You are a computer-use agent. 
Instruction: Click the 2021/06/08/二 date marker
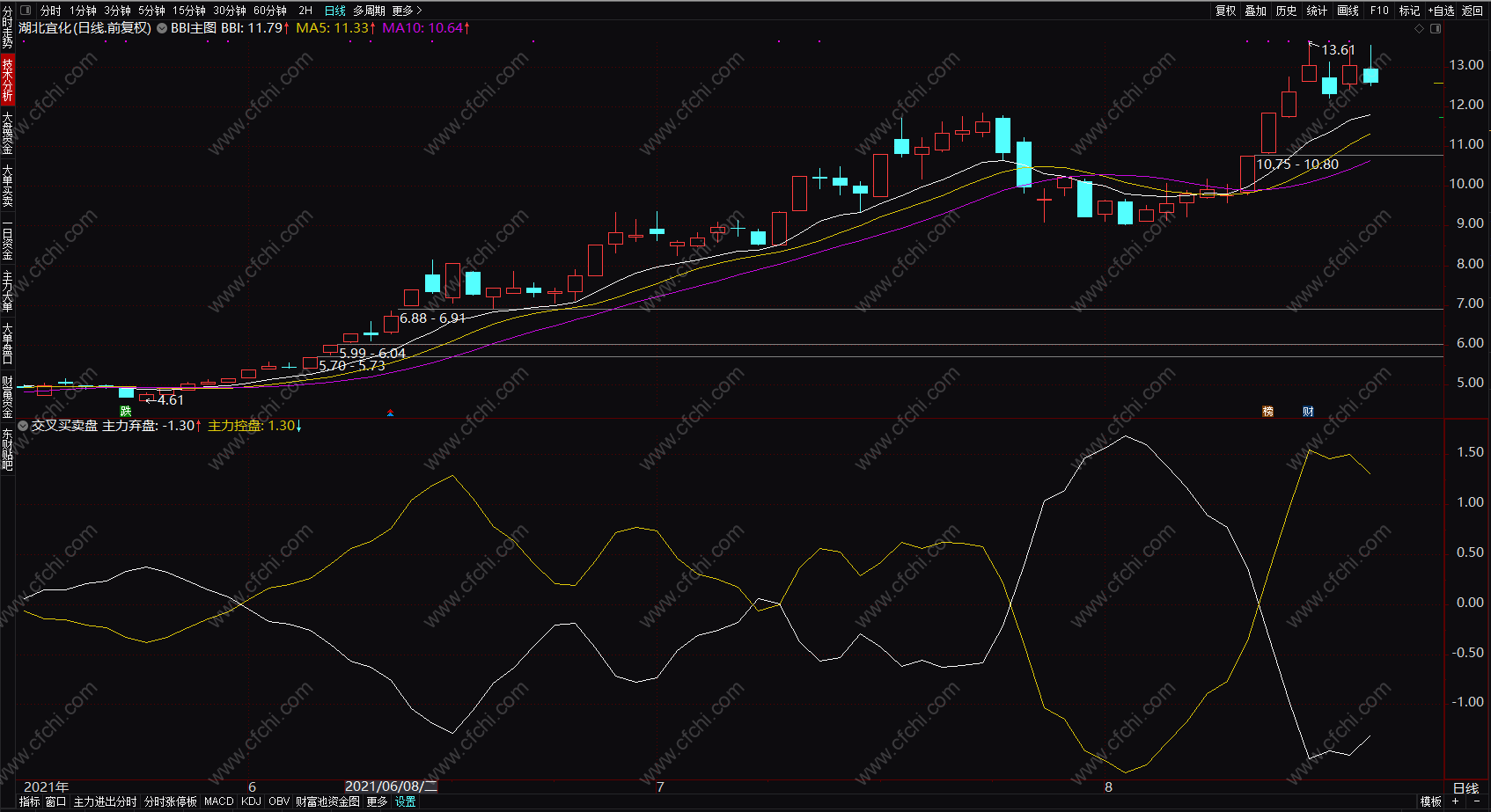point(391,786)
